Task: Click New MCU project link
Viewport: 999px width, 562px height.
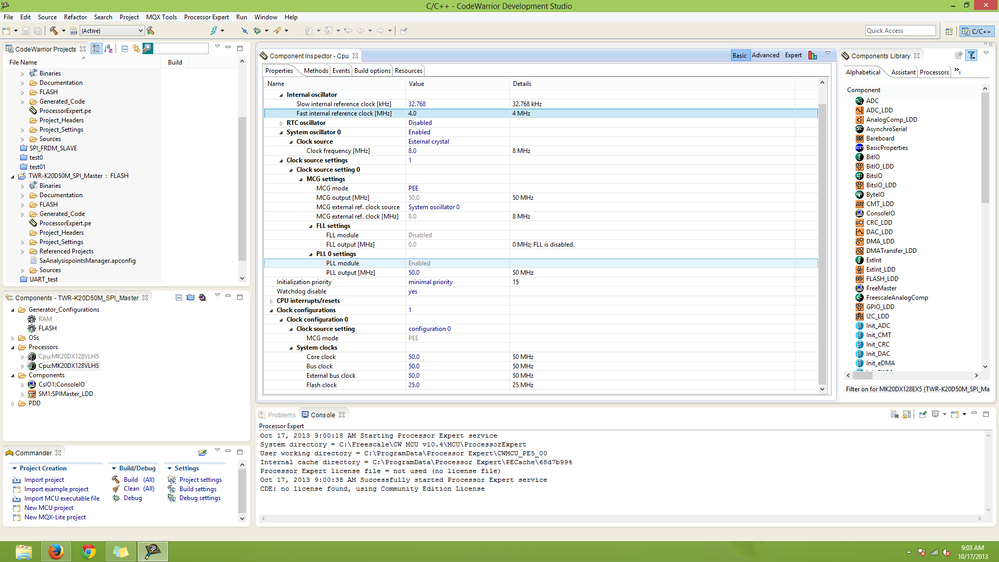Action: point(48,508)
